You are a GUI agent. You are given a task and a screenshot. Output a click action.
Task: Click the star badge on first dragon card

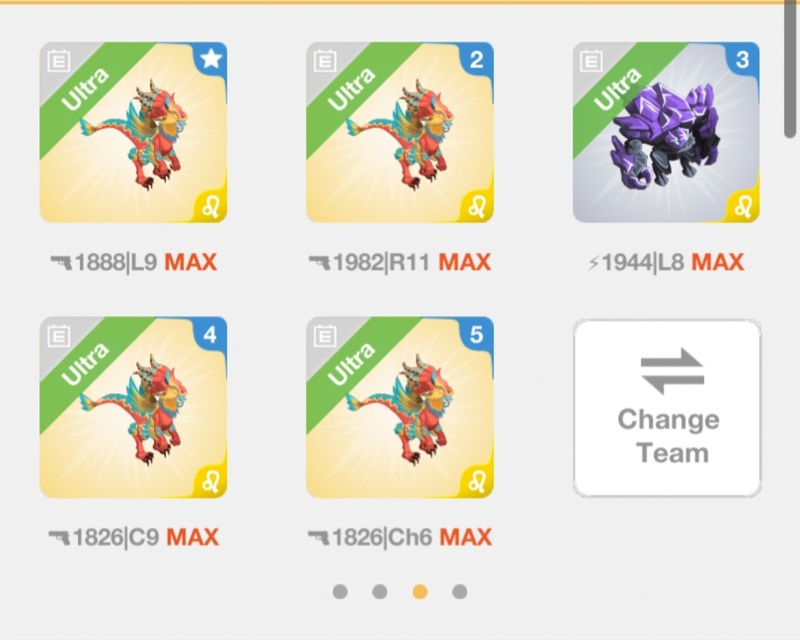click(x=211, y=59)
